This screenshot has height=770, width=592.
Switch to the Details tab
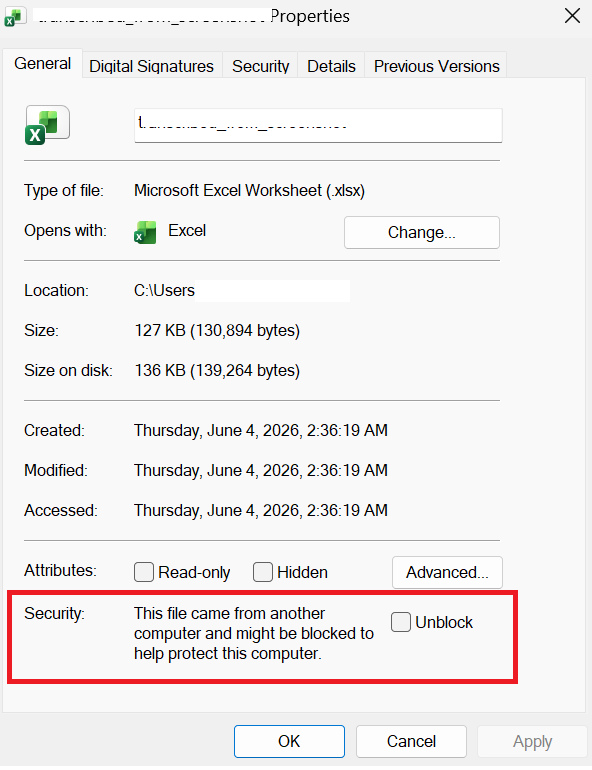[331, 66]
